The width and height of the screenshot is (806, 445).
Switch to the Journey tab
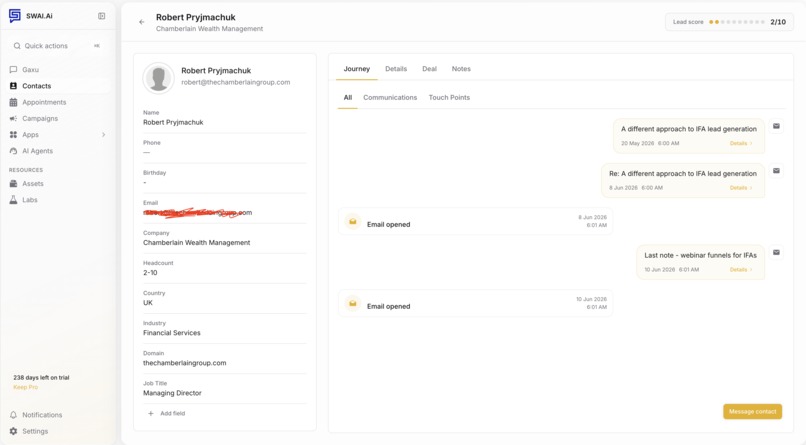pos(357,69)
